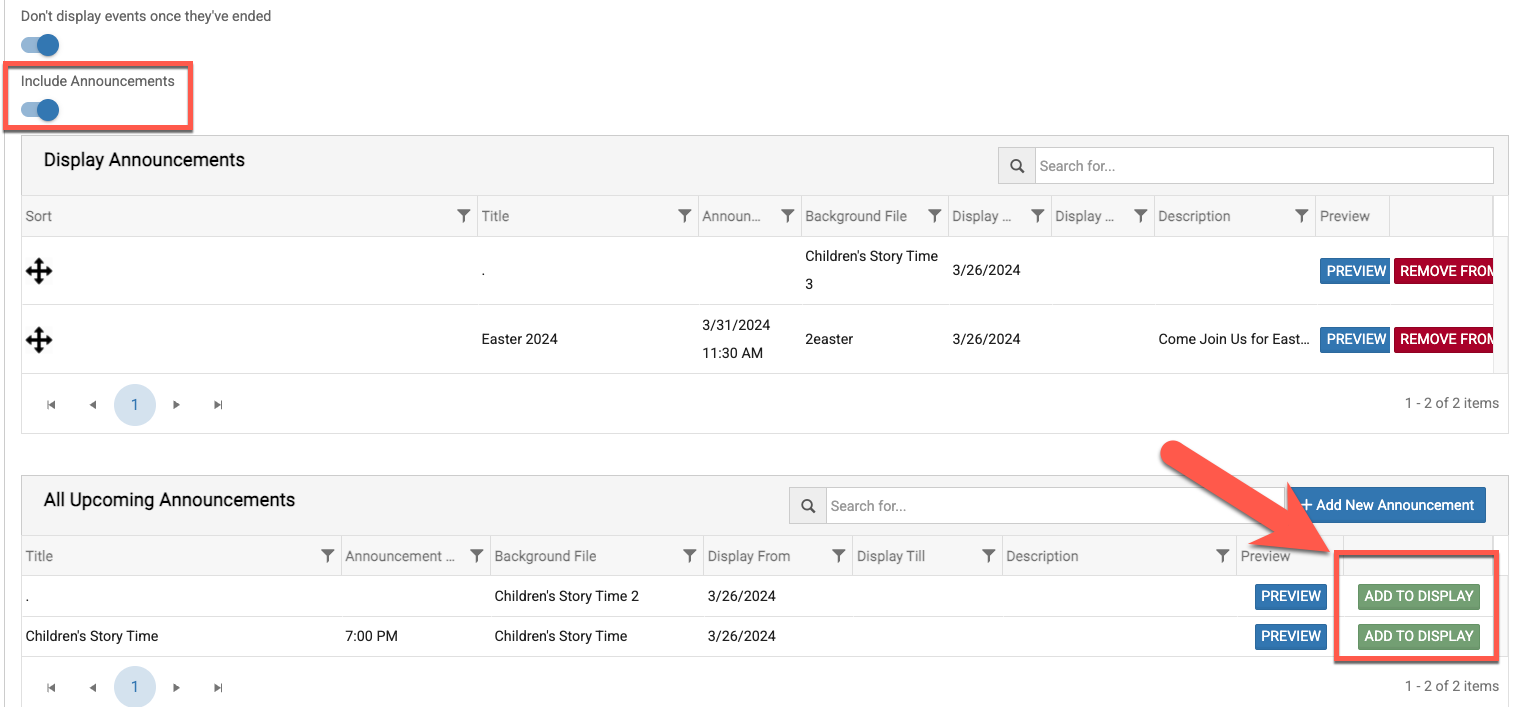
Task: Click filter icon on Display From column
Action: pyautogui.click(x=839, y=556)
